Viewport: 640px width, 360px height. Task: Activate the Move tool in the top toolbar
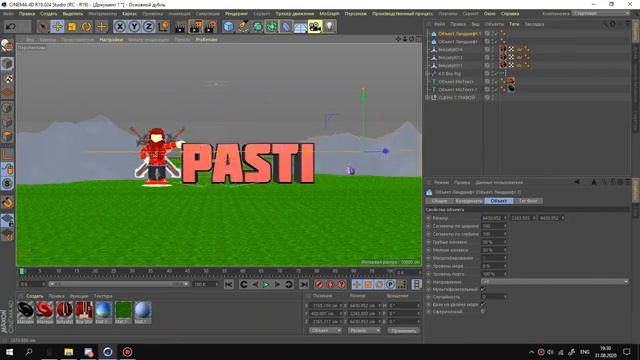58,27
